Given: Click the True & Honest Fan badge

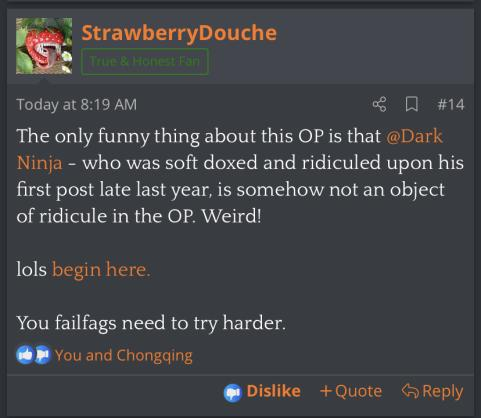Looking at the screenshot, I should (145, 61).
